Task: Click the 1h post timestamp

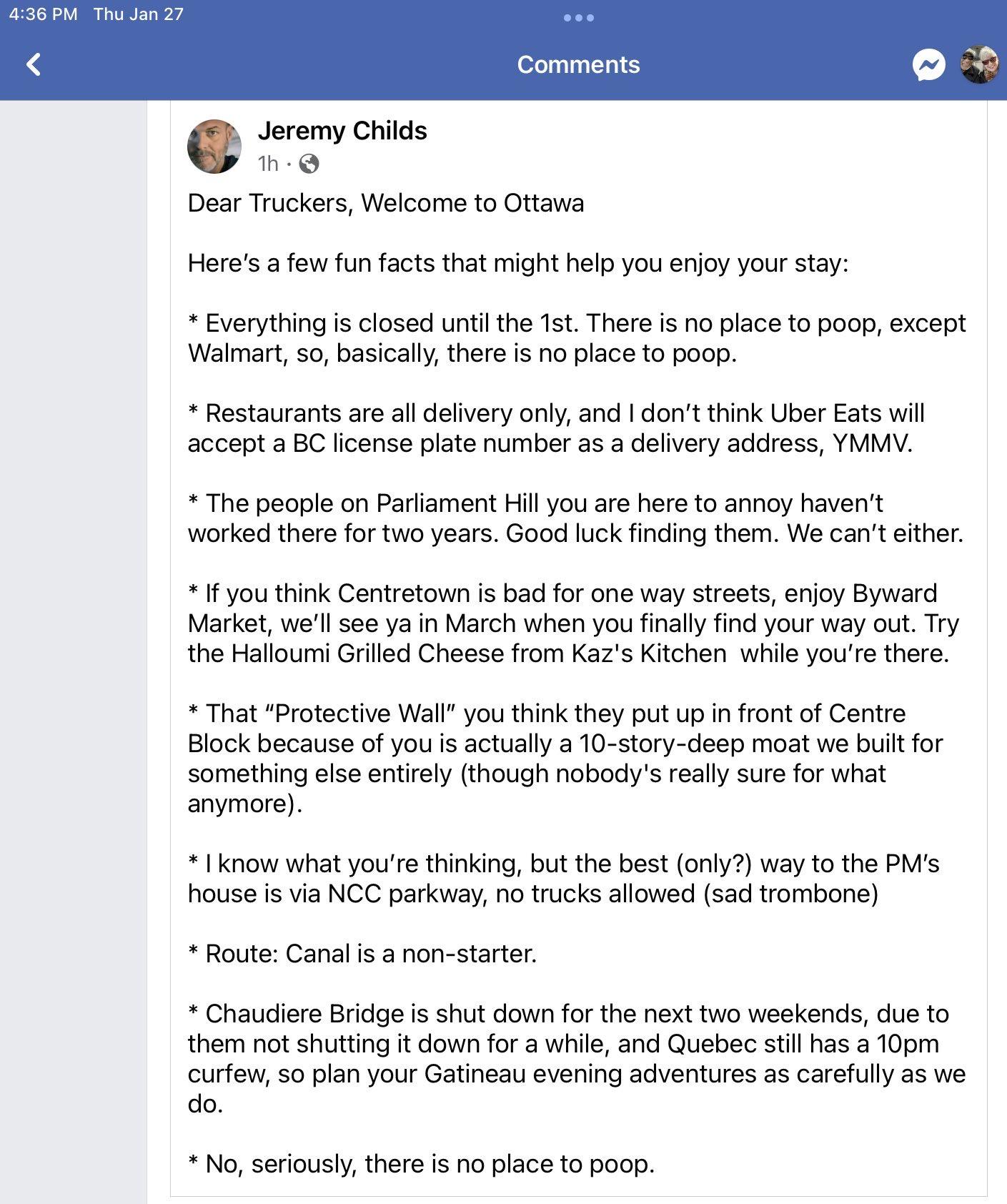Action: [268, 164]
